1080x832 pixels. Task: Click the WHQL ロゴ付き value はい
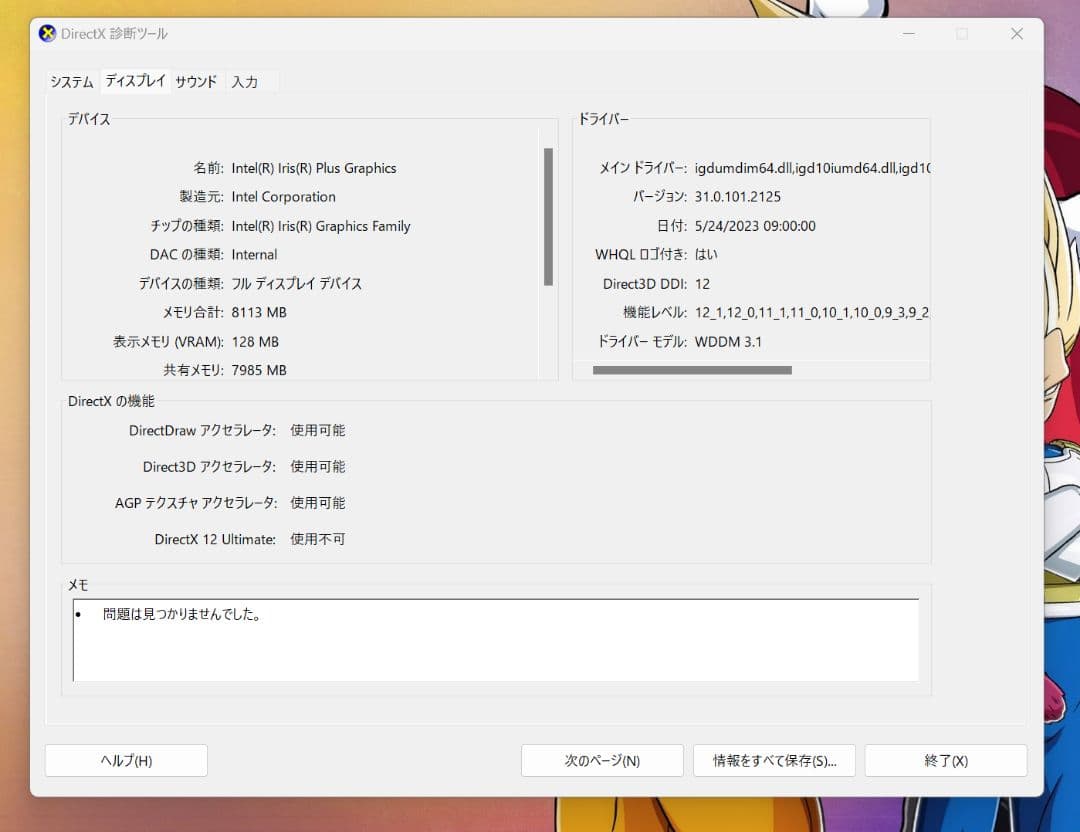tap(704, 255)
